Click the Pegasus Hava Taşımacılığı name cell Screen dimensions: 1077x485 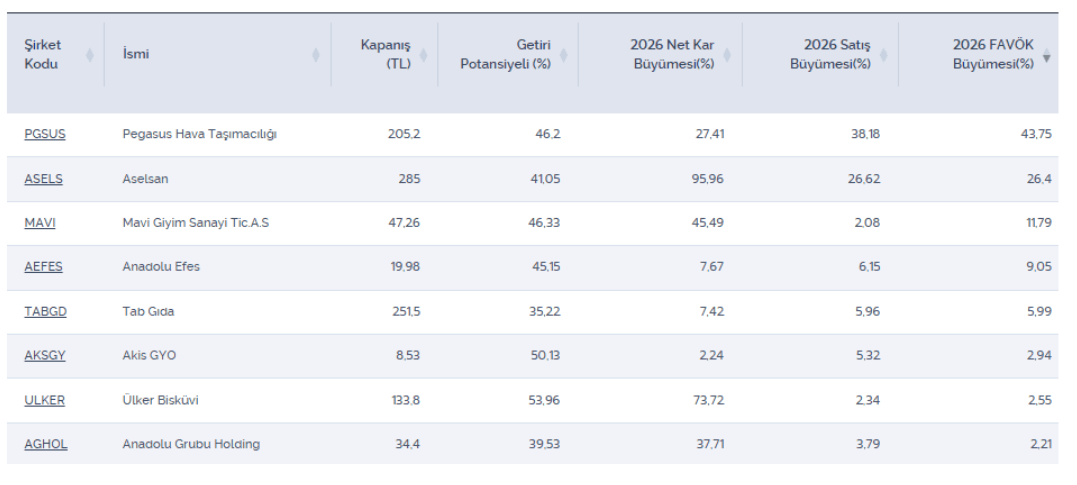click(x=199, y=134)
